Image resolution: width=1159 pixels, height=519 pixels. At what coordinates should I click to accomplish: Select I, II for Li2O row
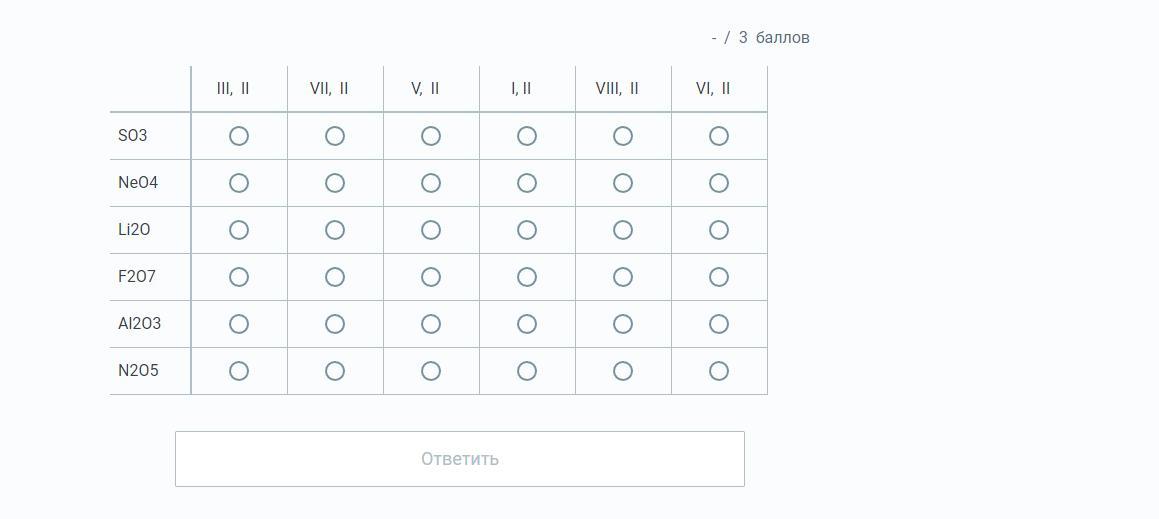527,230
